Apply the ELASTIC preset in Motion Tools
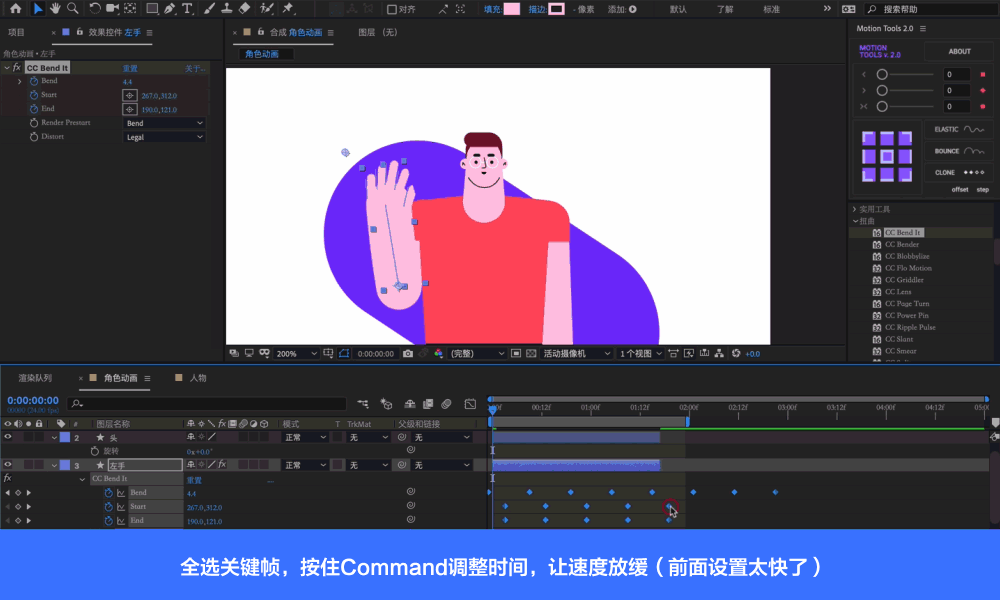 [x=957, y=129]
